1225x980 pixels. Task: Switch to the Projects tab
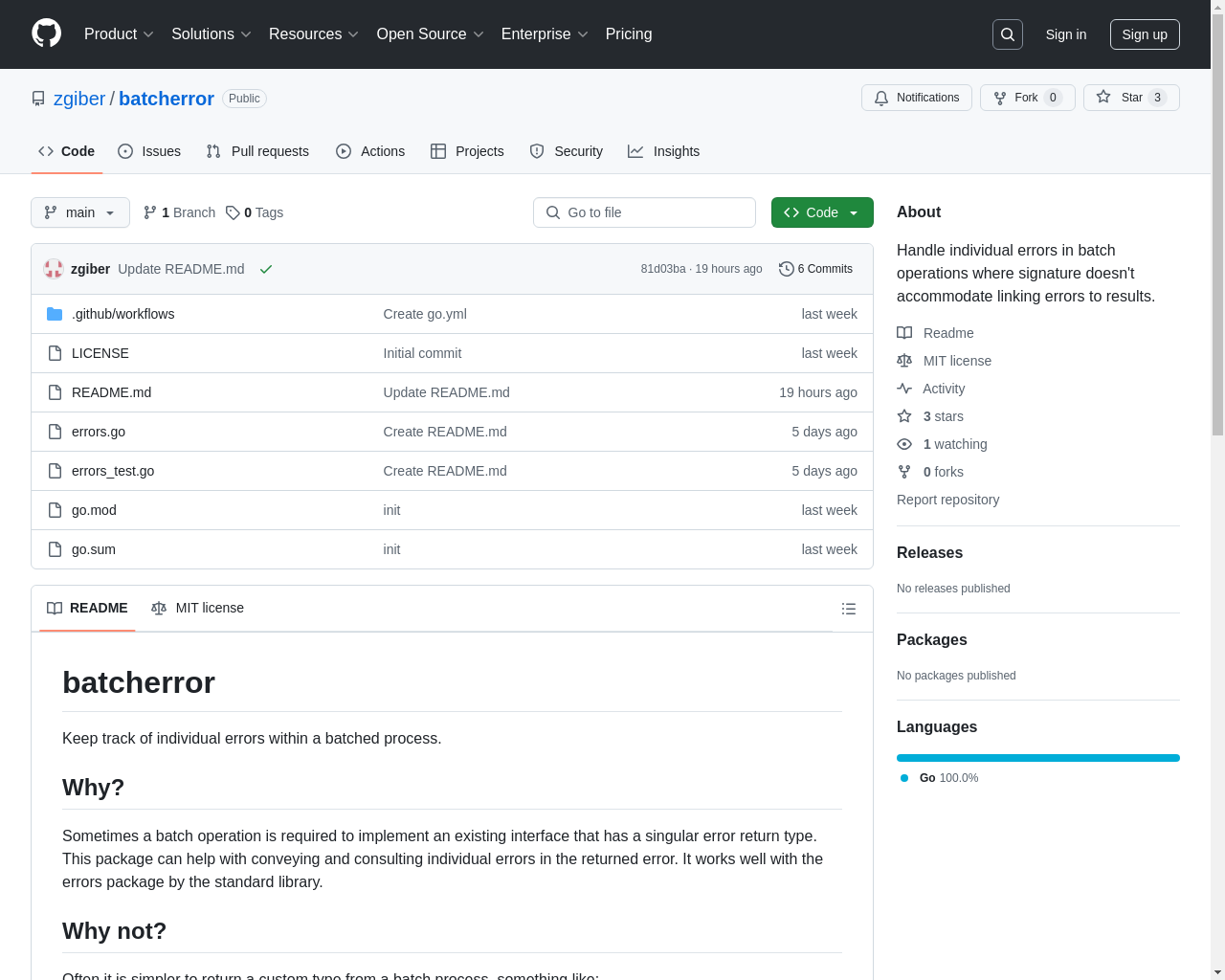(467, 151)
